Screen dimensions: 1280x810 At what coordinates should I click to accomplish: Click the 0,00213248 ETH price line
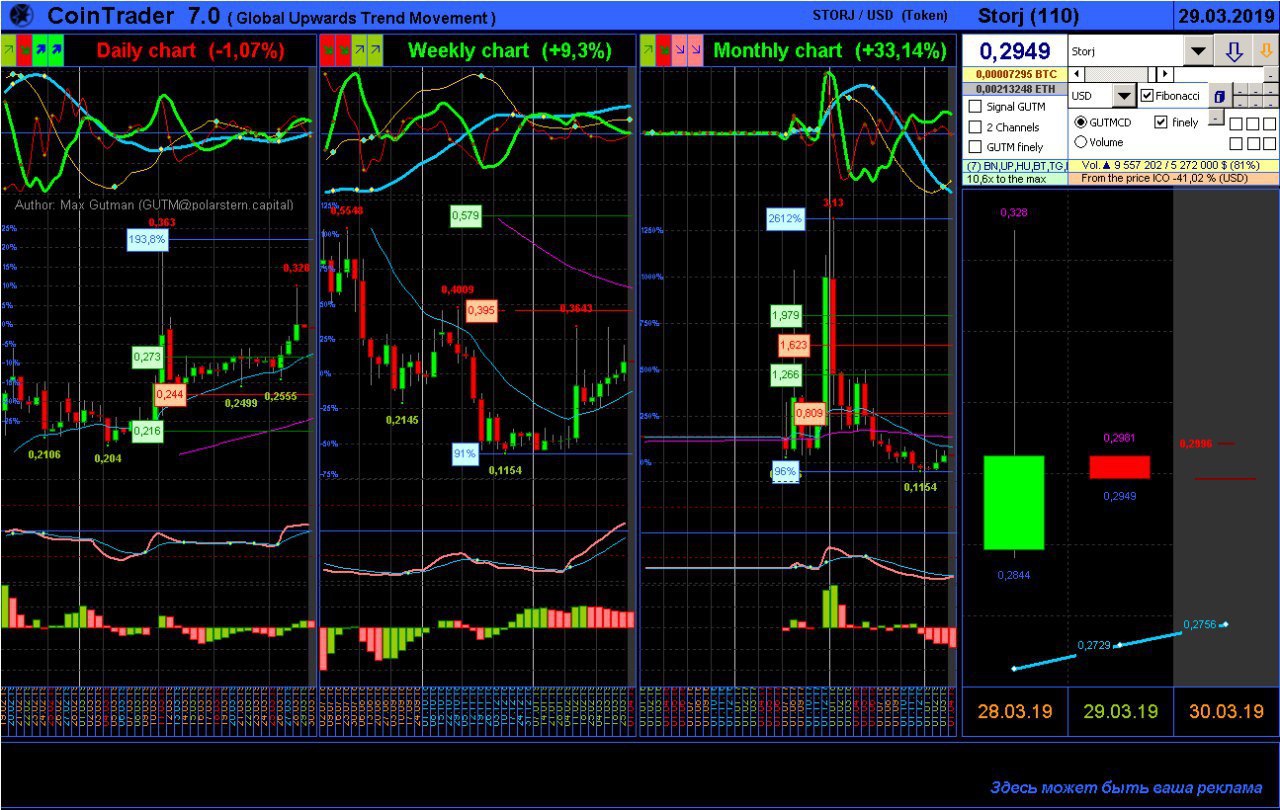tap(1014, 89)
